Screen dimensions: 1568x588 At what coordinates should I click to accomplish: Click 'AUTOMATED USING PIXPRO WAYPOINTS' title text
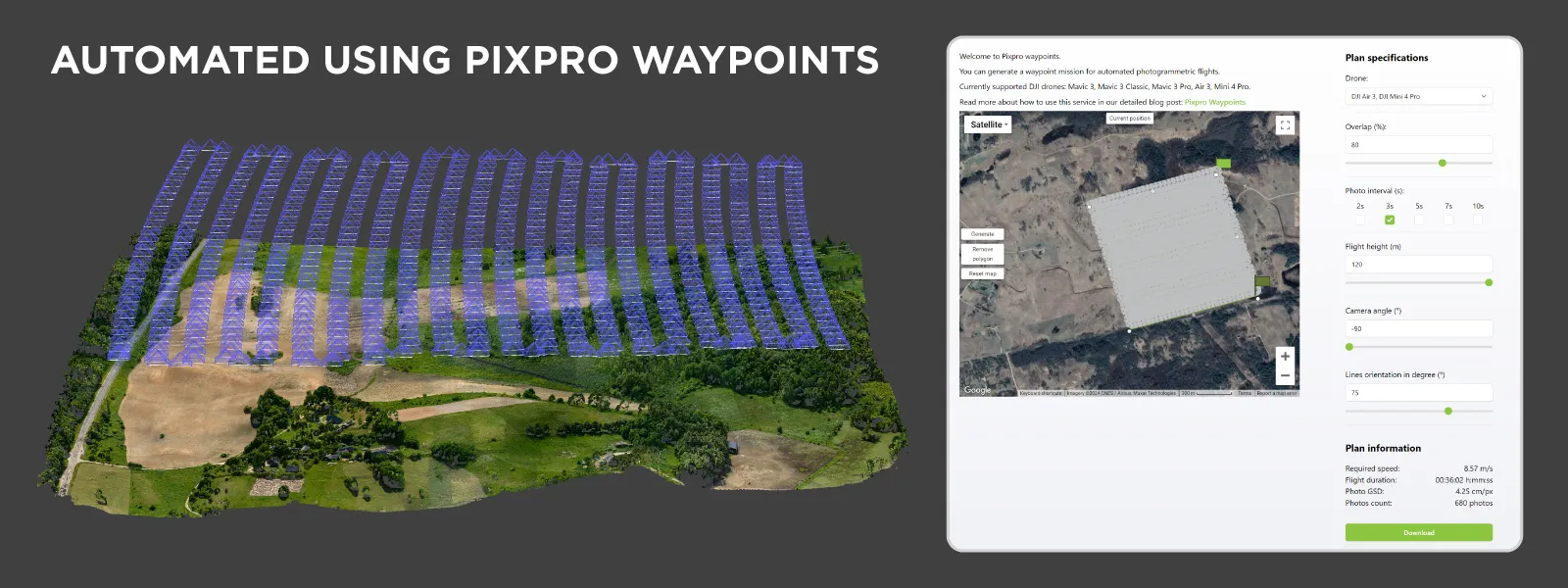tap(465, 61)
